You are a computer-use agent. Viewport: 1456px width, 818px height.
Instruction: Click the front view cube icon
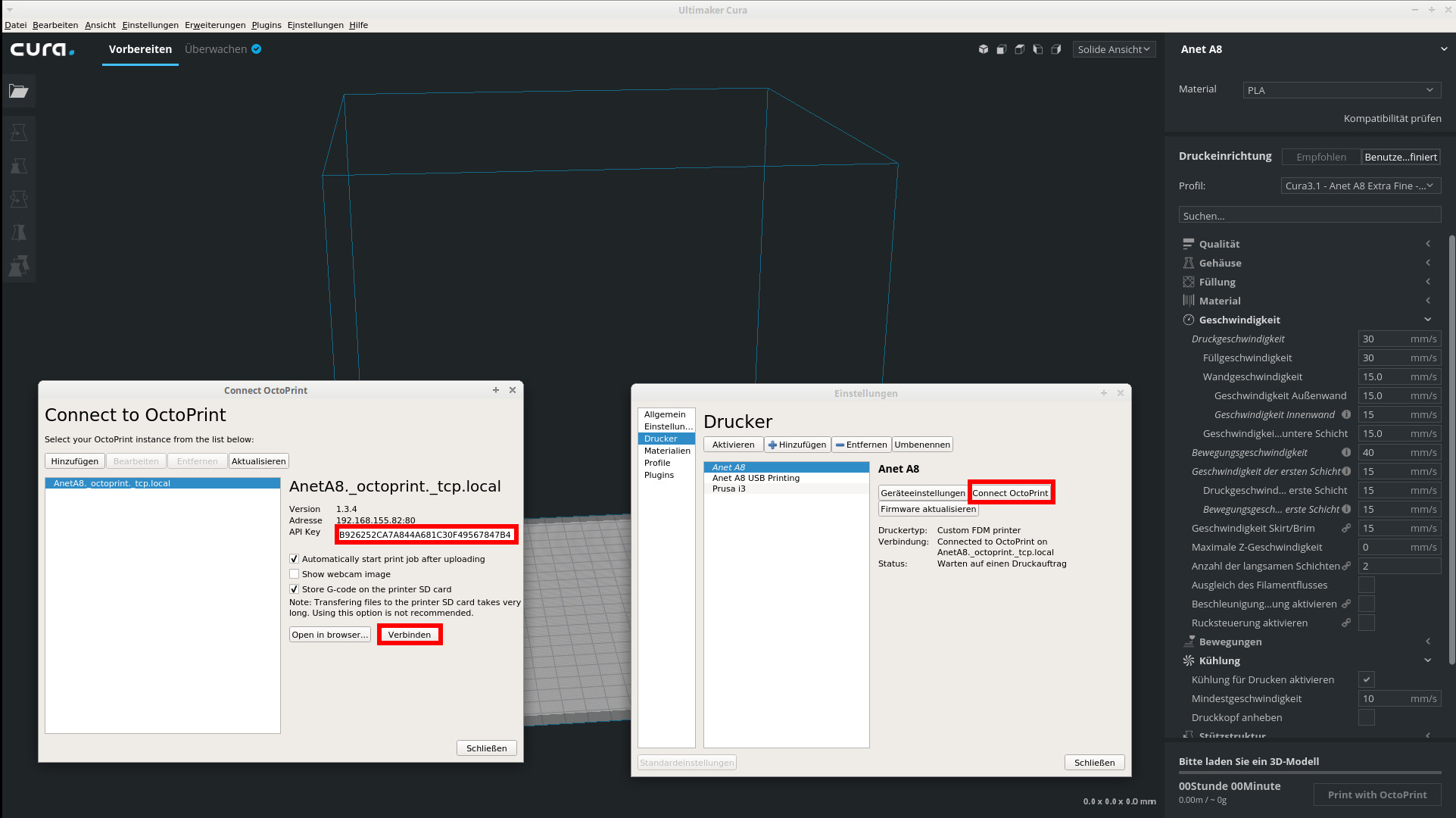click(1001, 49)
